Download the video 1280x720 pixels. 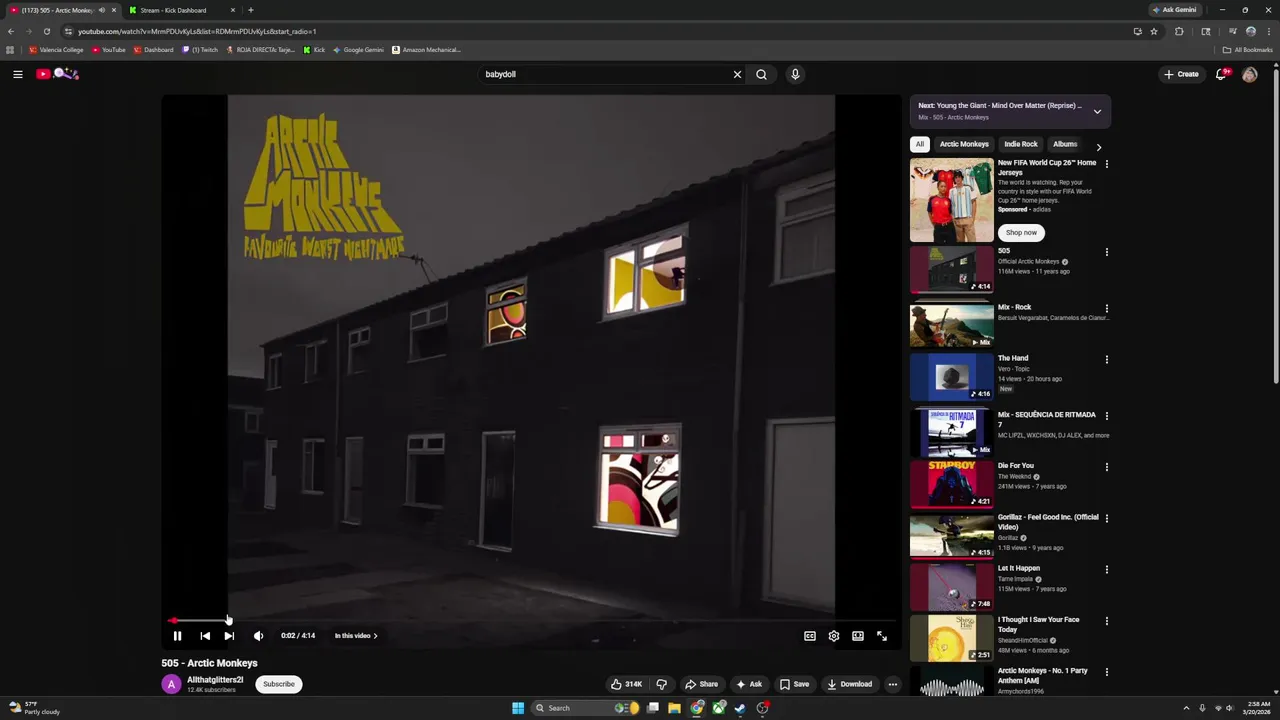(849, 684)
